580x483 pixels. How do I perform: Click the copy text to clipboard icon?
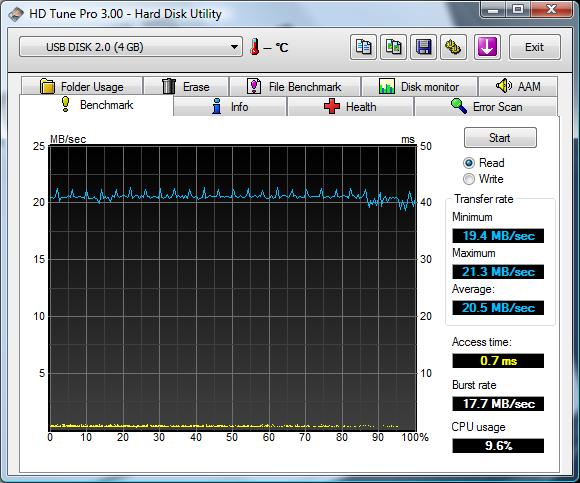coord(363,47)
